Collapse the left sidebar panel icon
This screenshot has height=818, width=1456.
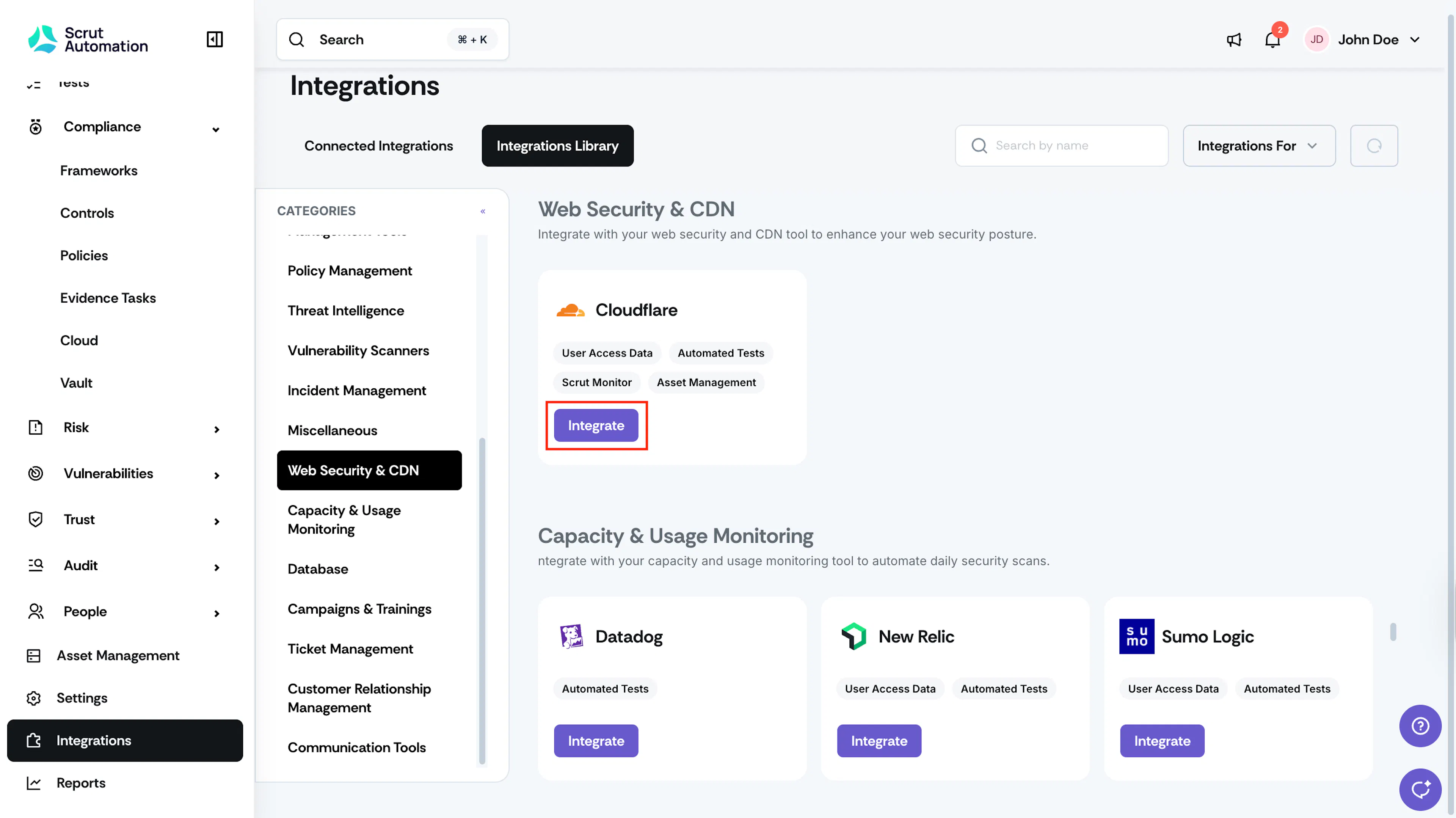pyautogui.click(x=215, y=39)
